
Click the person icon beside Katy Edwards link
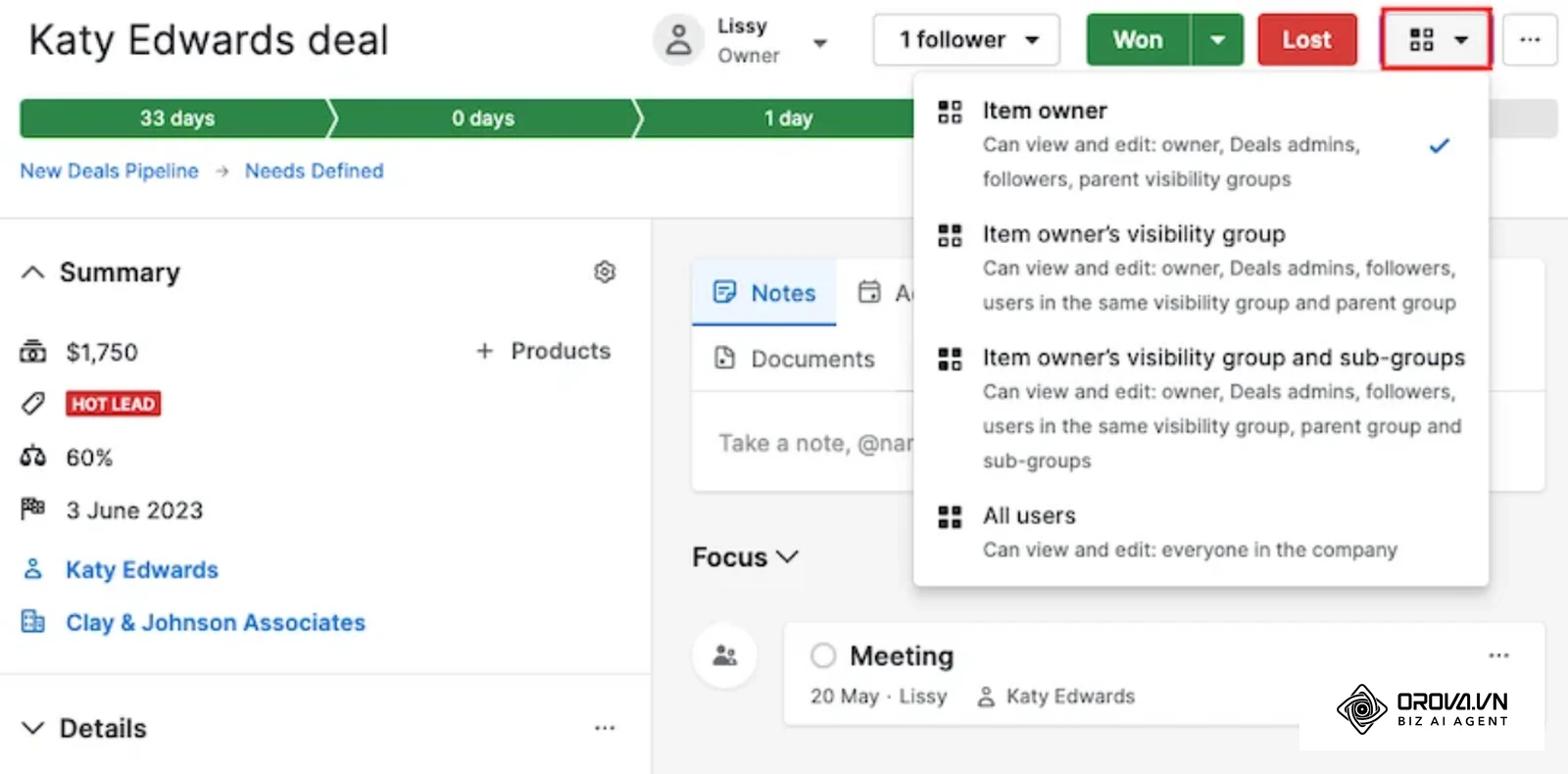[x=33, y=569]
